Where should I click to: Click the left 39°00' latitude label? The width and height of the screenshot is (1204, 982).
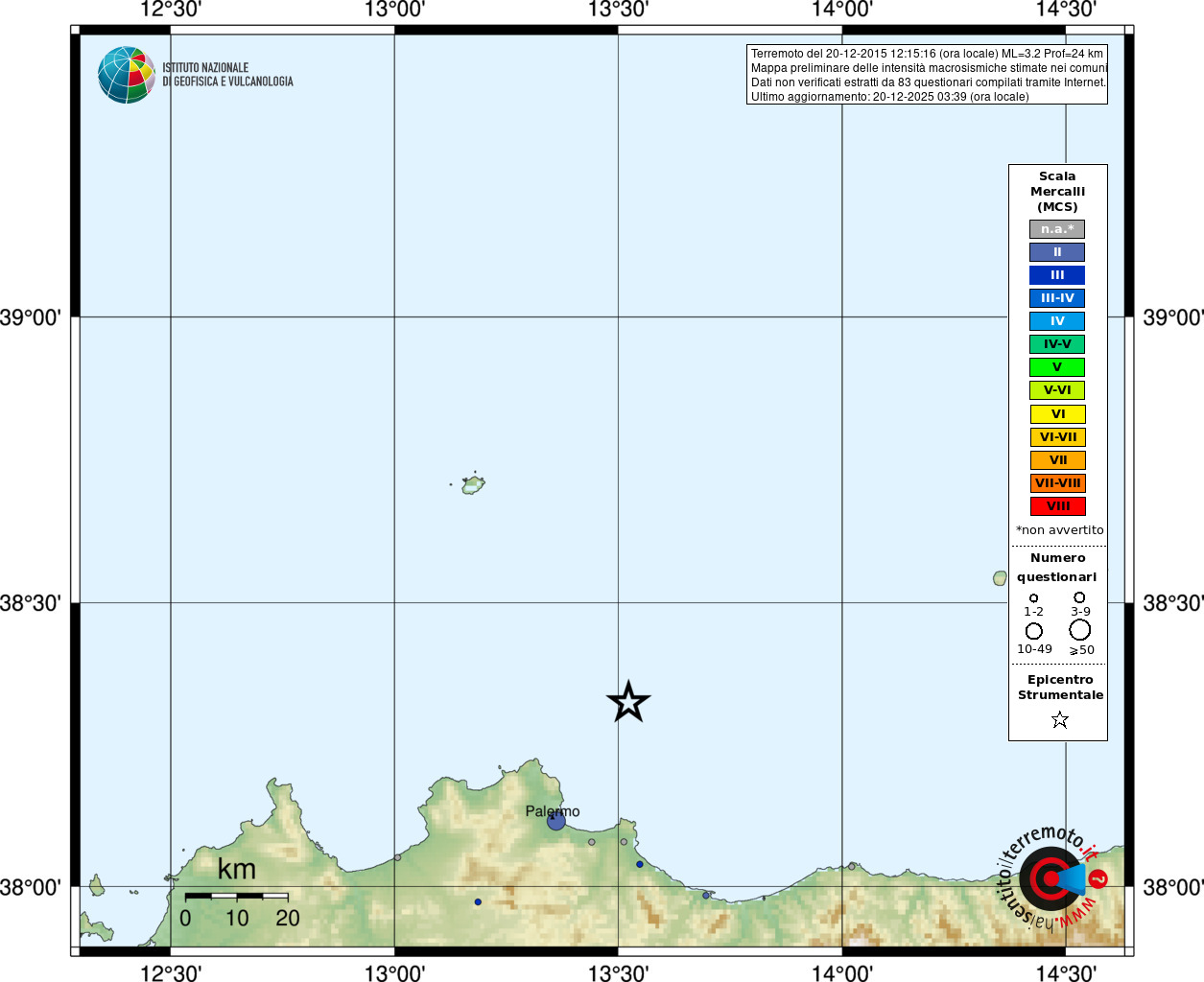click(x=31, y=317)
